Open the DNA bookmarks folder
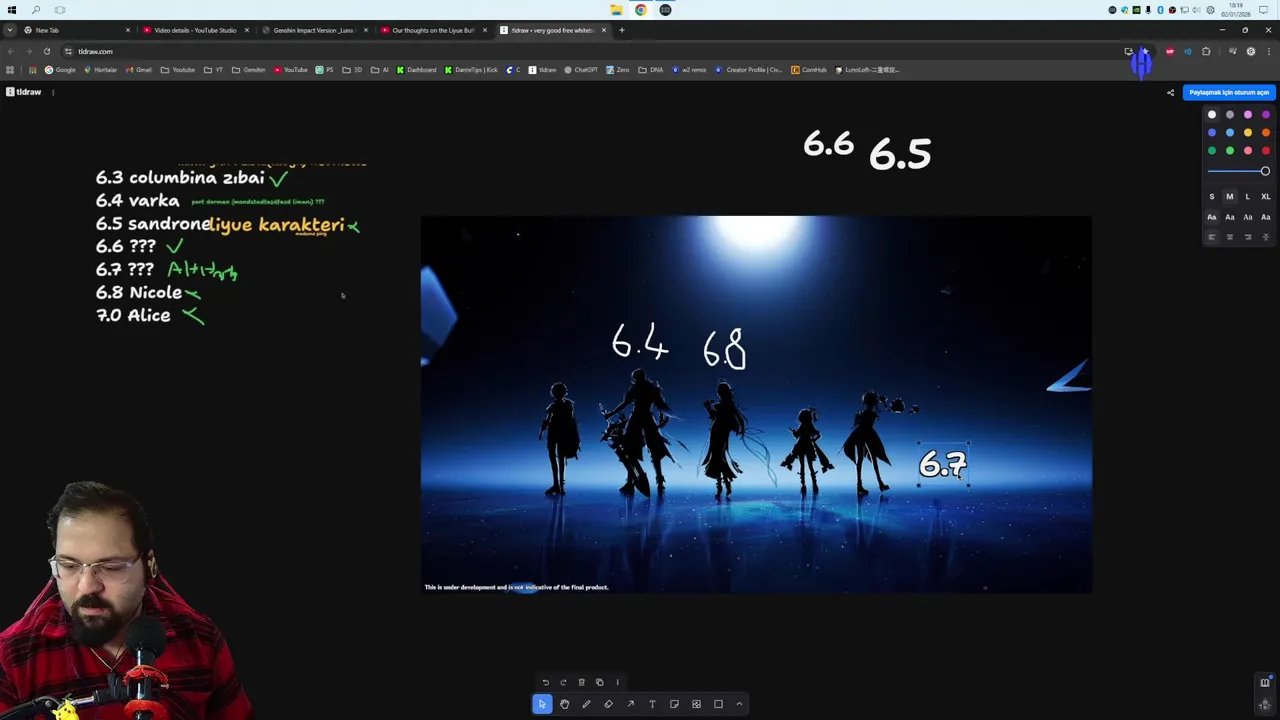 [651, 70]
